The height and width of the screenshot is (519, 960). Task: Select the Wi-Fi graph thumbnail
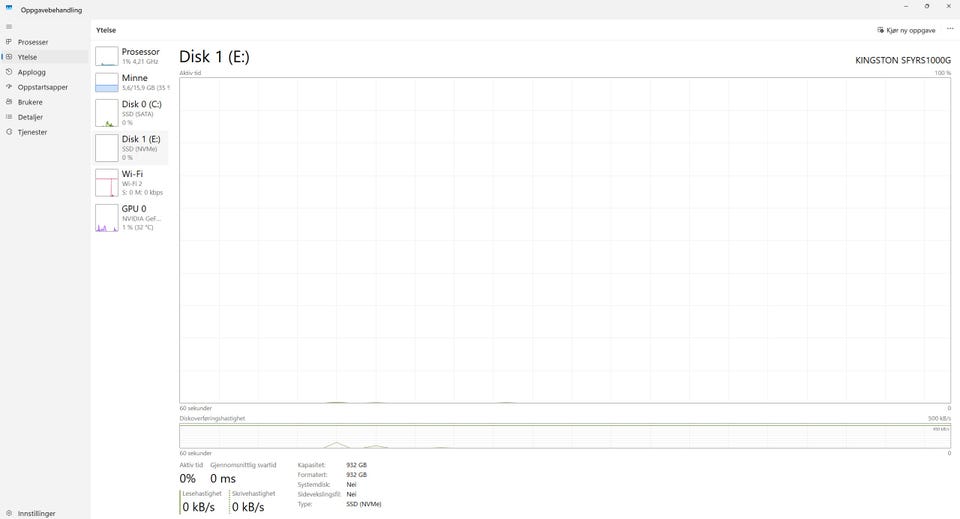tap(107, 183)
